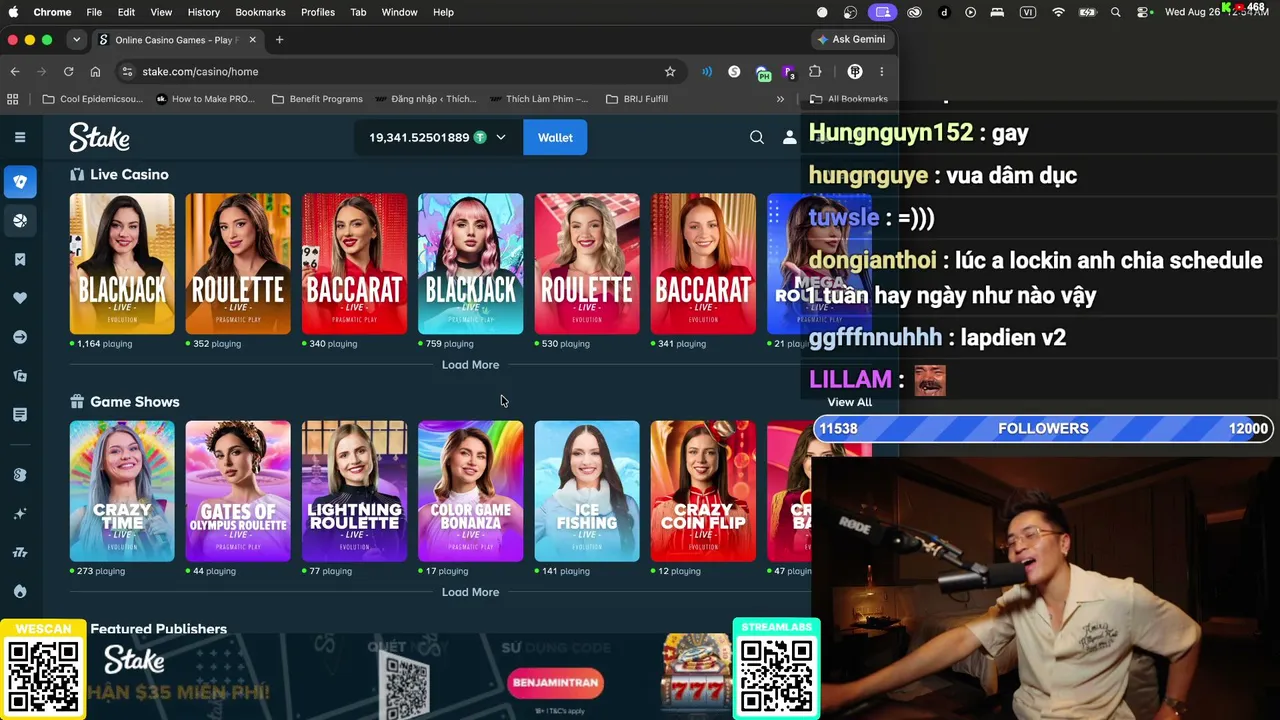The image size is (1280, 720).
Task: Open a new Chrome tab
Action: (279, 40)
